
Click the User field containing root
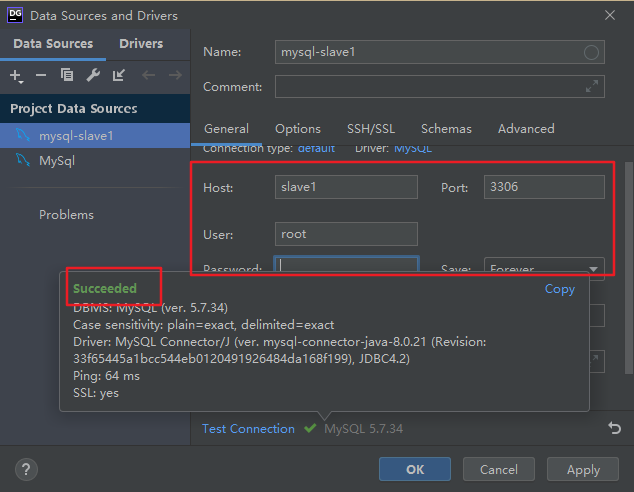click(346, 234)
